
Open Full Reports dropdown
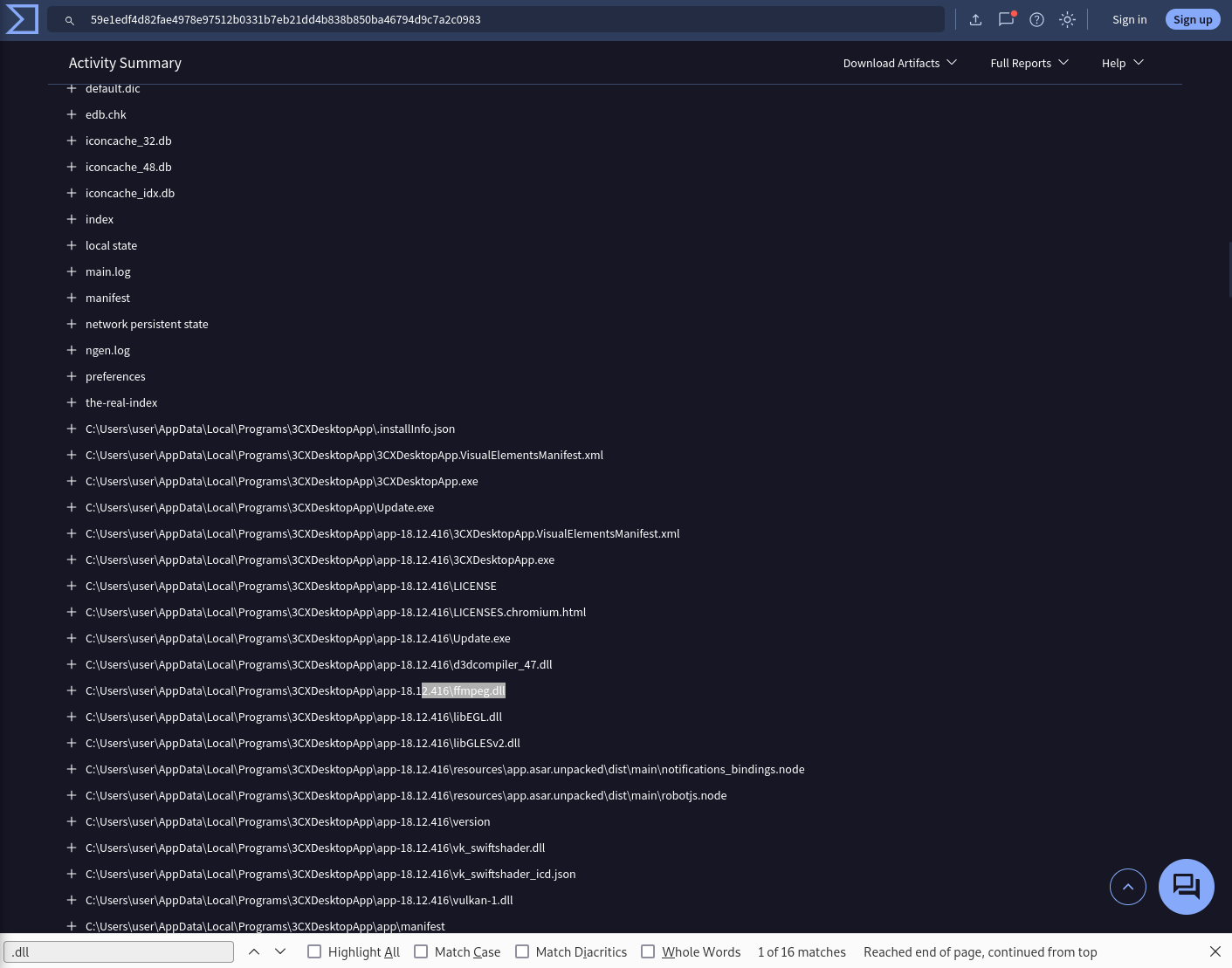[1029, 63]
